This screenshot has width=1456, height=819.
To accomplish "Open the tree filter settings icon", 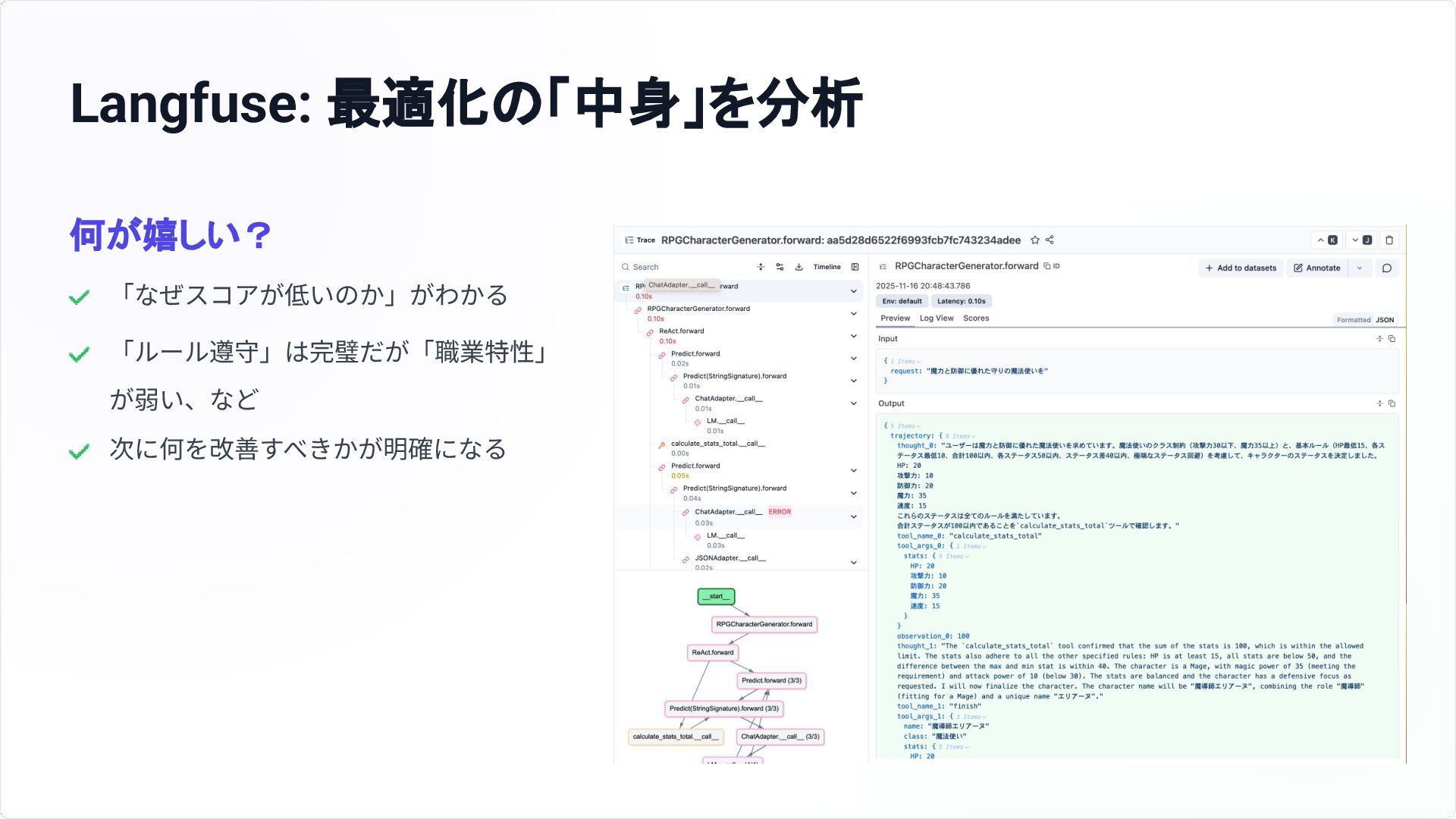I will point(780,267).
